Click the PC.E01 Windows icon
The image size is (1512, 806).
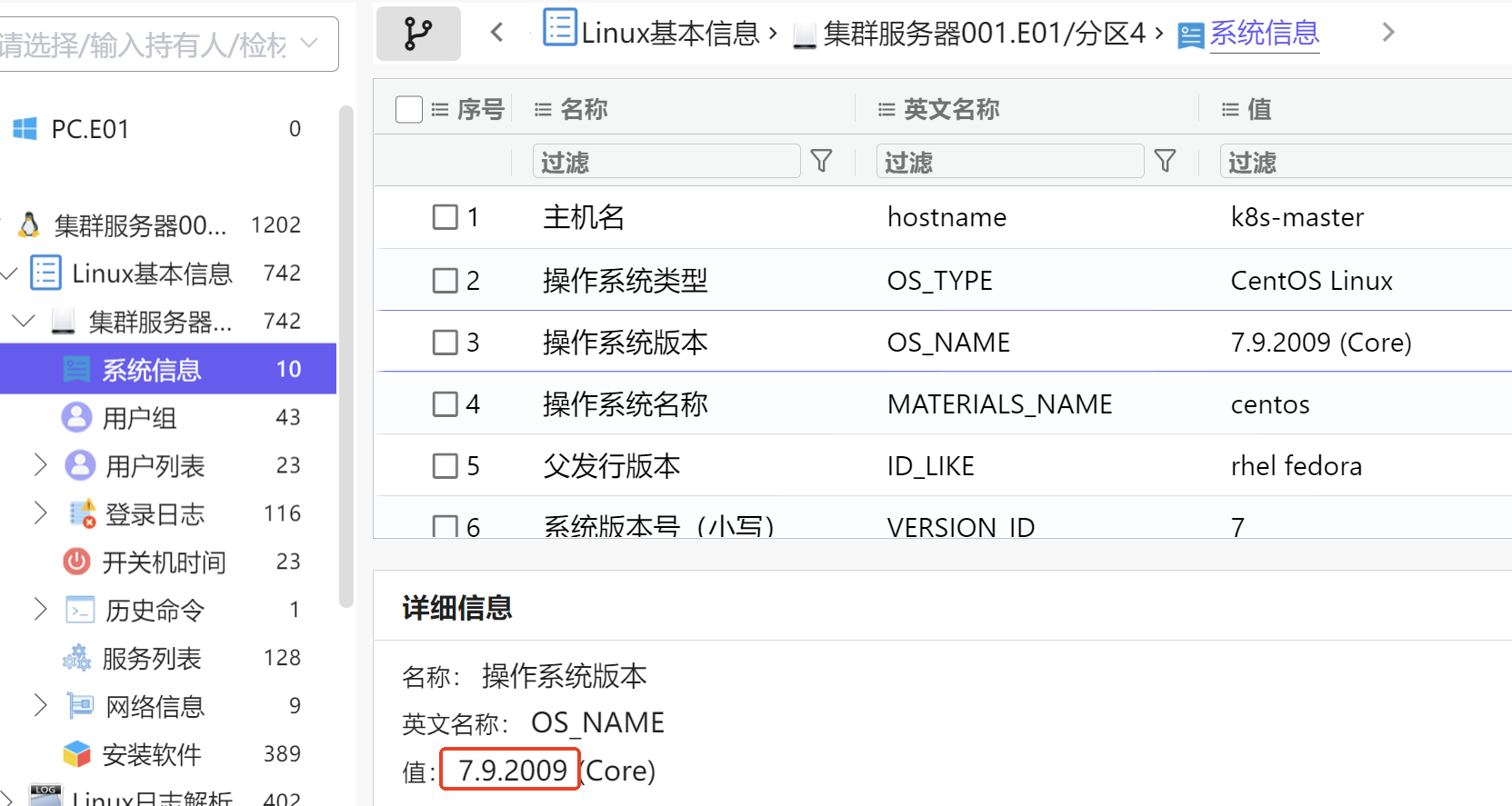pyautogui.click(x=25, y=129)
